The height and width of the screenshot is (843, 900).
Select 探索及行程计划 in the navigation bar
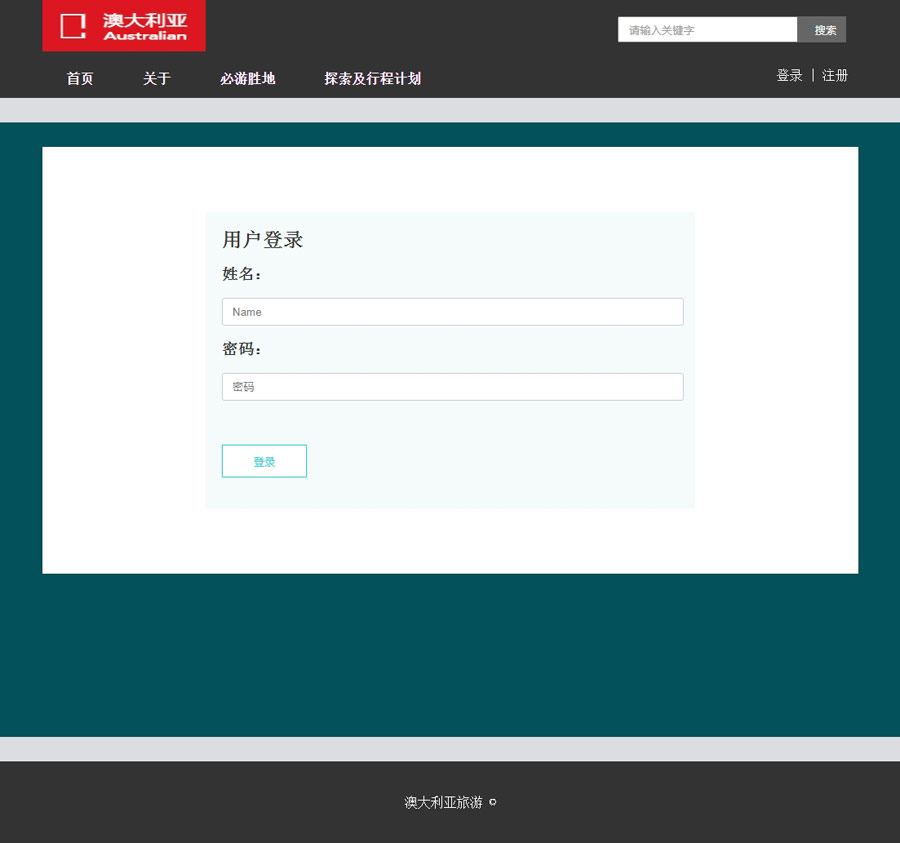click(372, 79)
